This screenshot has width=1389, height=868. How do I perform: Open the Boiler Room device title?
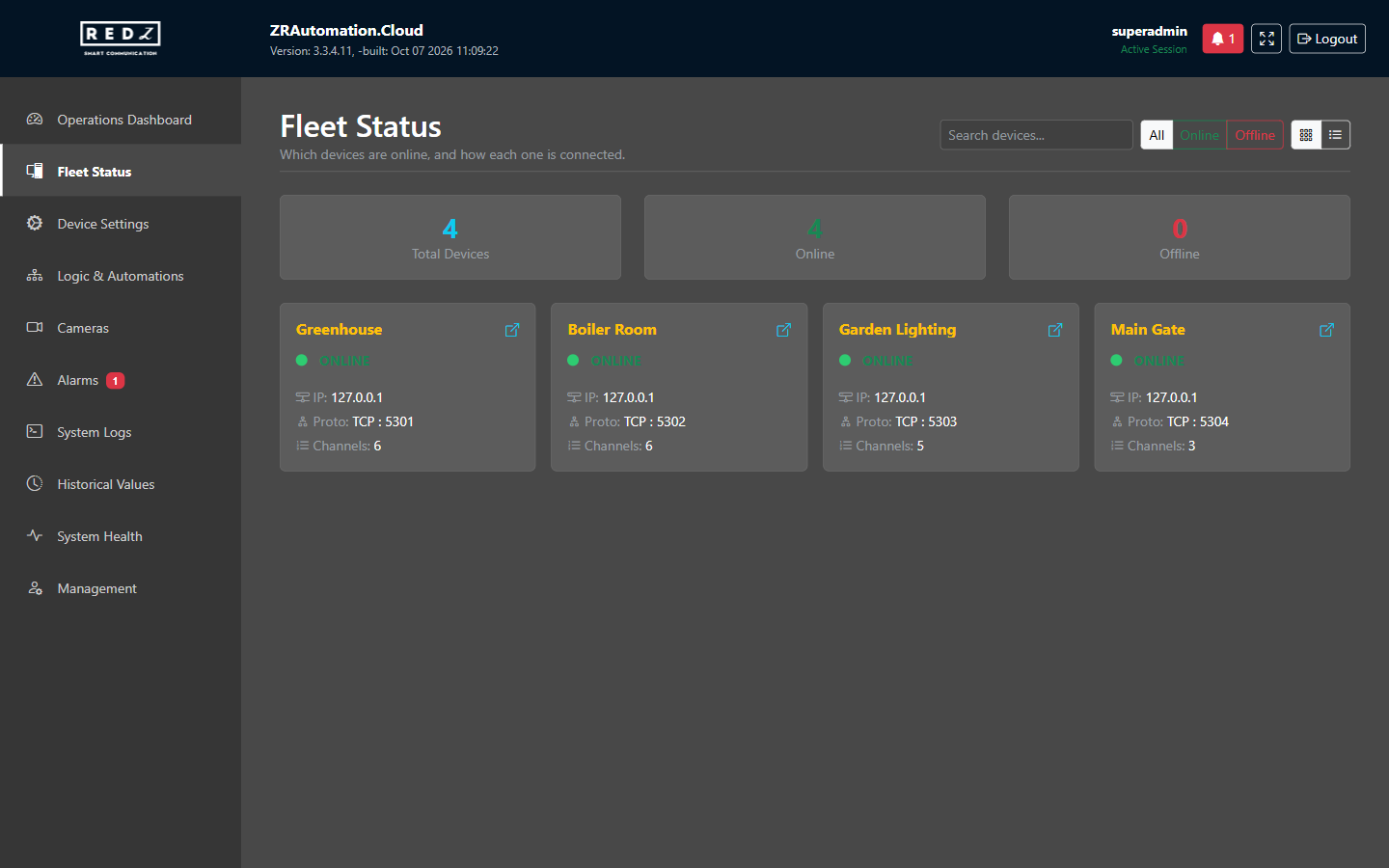[x=612, y=330]
